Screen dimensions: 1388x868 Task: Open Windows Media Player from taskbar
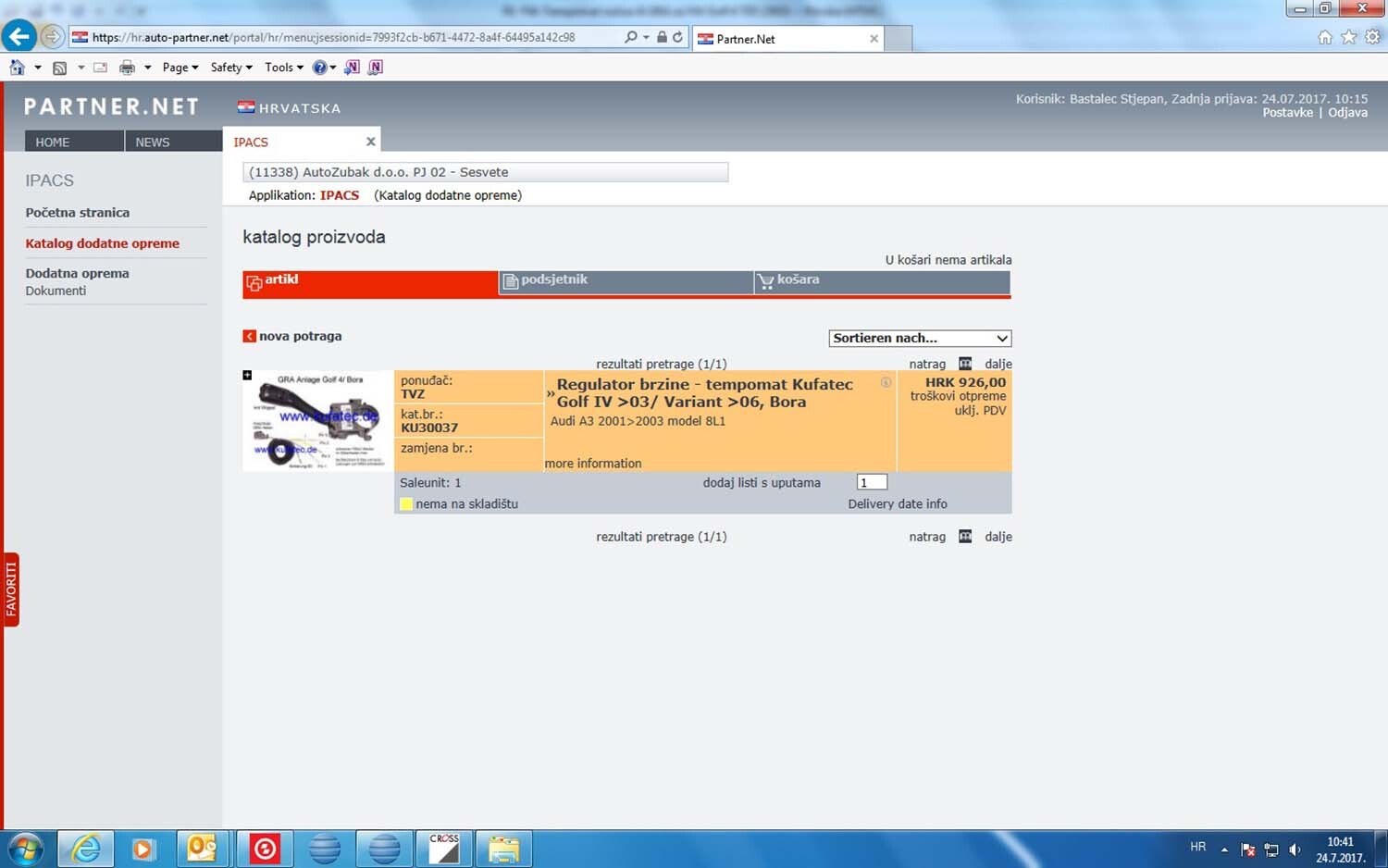click(143, 849)
